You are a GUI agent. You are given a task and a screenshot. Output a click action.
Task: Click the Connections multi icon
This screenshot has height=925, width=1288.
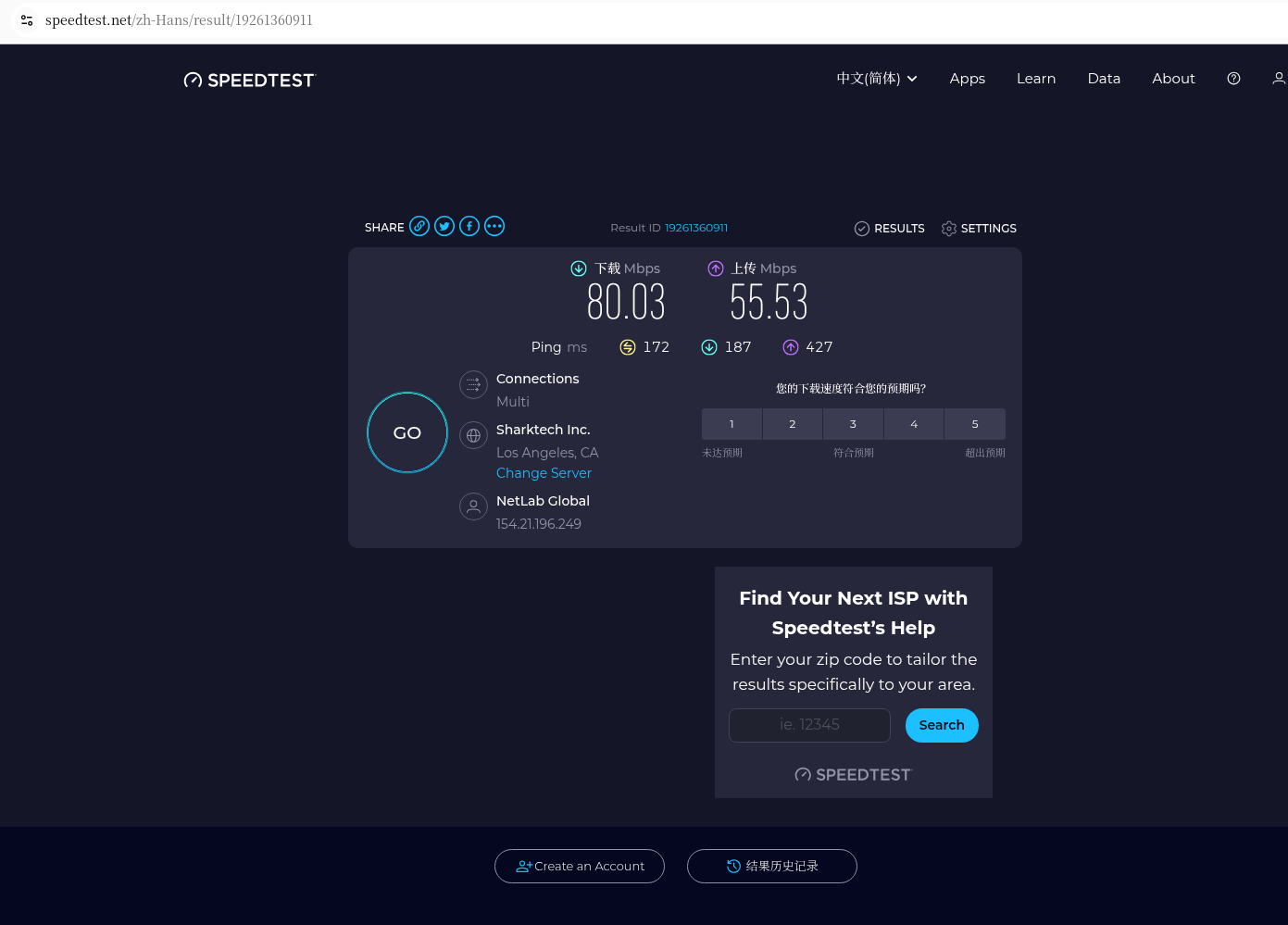click(x=473, y=384)
